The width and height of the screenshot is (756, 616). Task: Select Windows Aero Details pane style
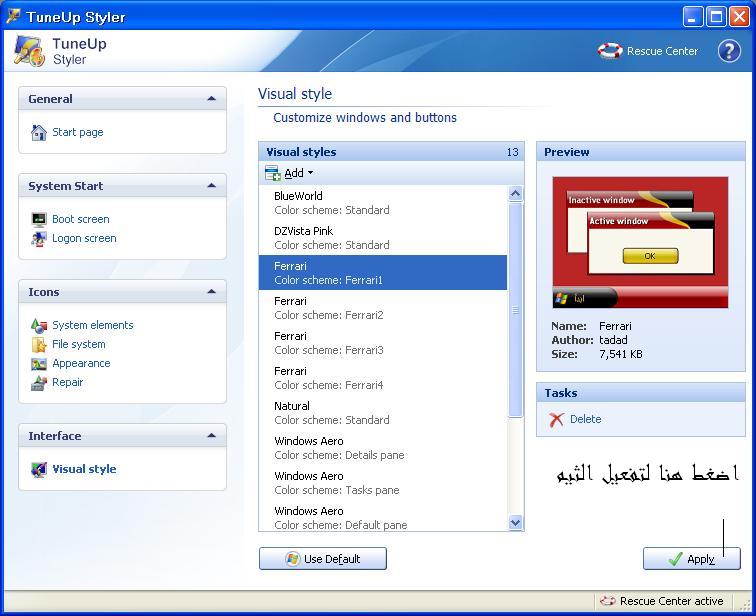point(383,448)
